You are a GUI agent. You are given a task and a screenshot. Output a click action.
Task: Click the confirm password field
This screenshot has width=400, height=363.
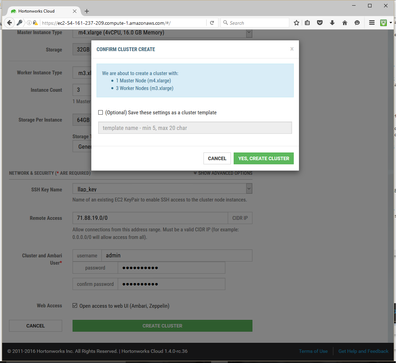pos(171,284)
